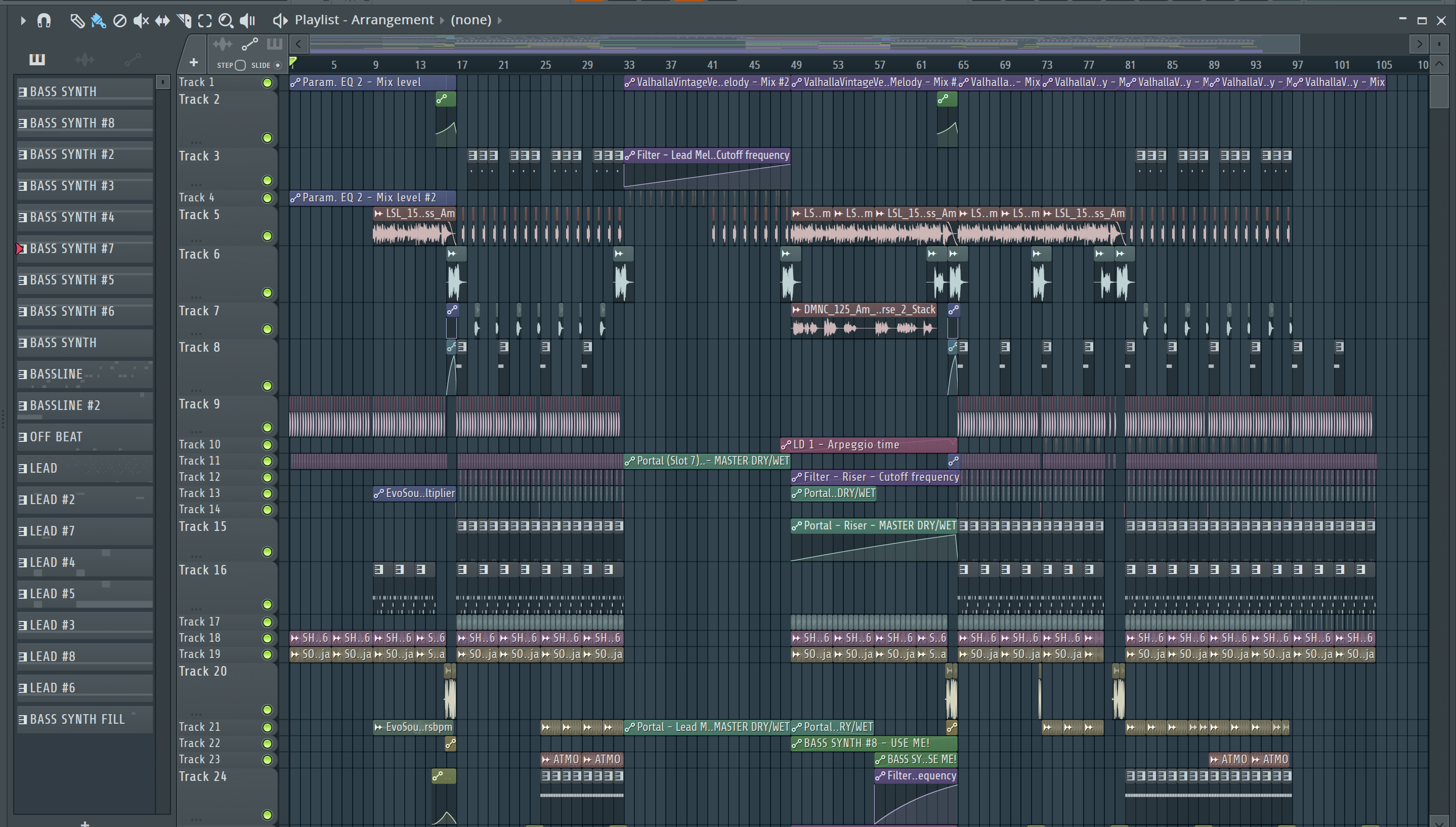1456x827 pixels.
Task: Click the OFF BEAT pattern icon
Action: pos(23,437)
